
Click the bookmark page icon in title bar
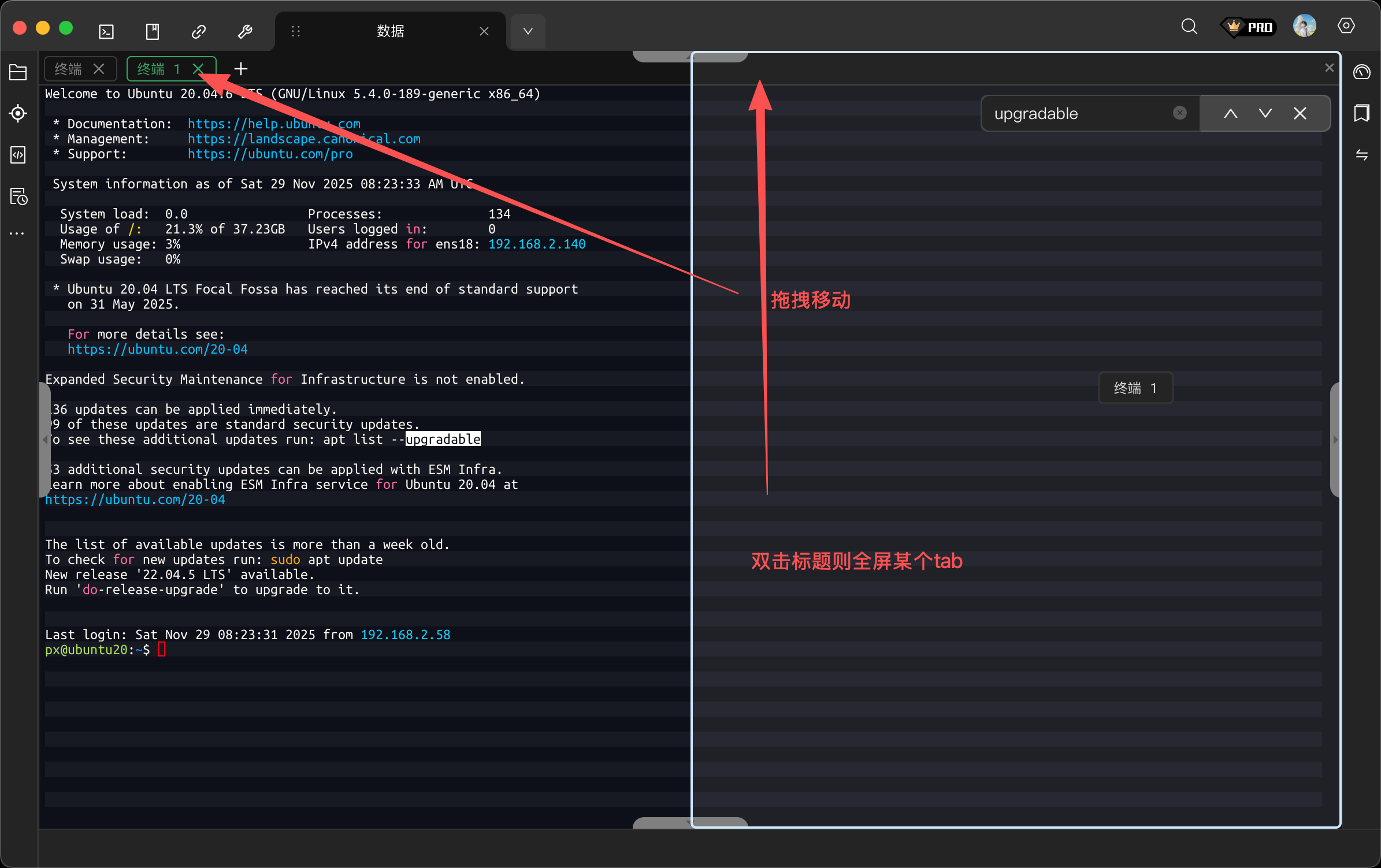[153, 31]
